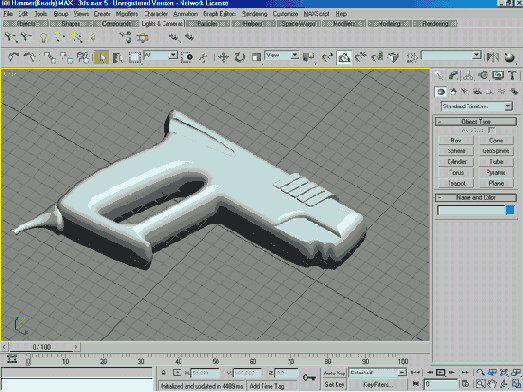Screen dimensions: 523x392
Task: Select the Select Object arrow tool
Action: [x=102, y=57]
